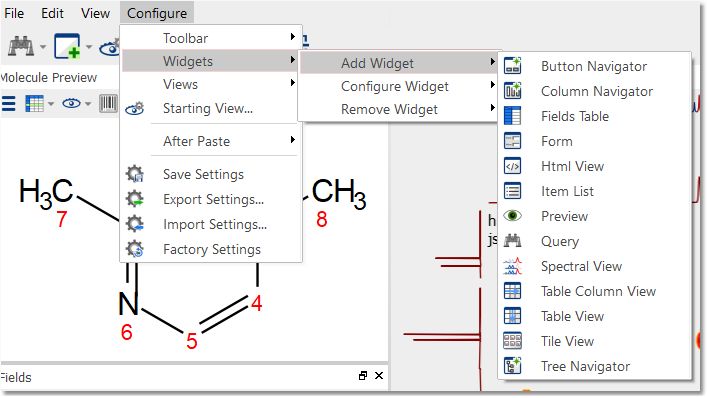Select the Tree Navigator icon
707x398 pixels.
(x=512, y=366)
